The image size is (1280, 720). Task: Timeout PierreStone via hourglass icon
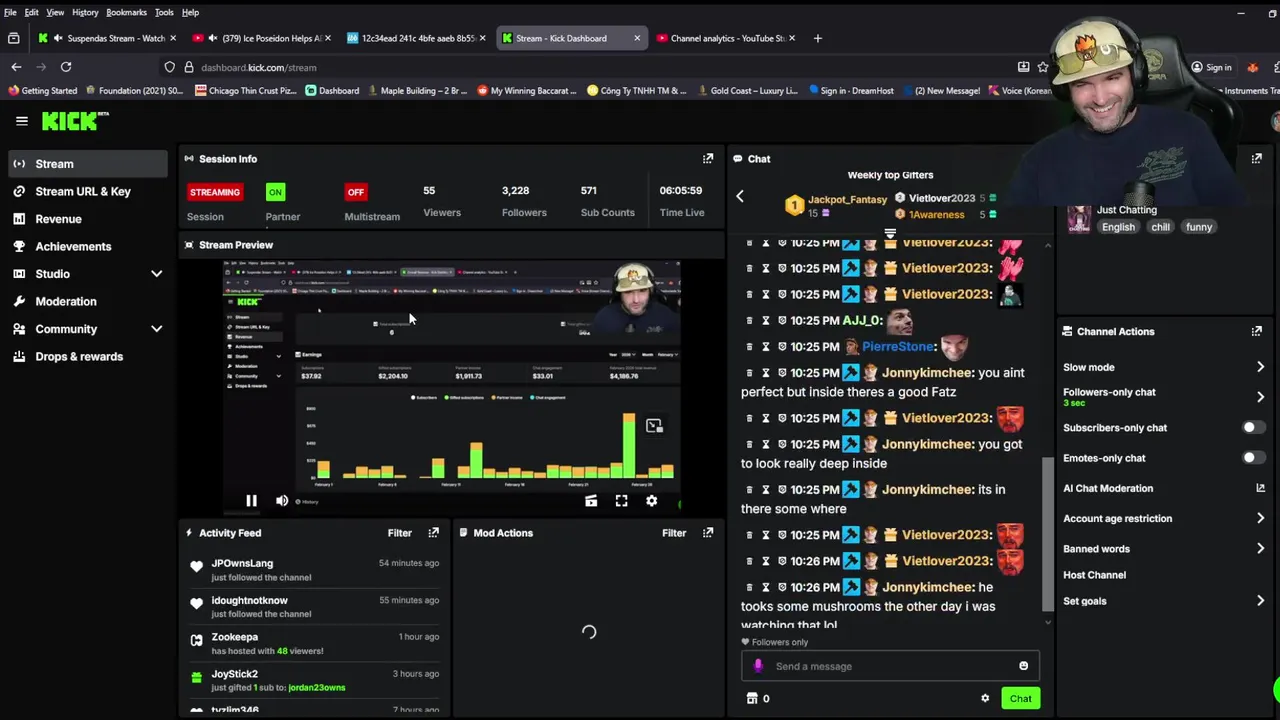click(766, 347)
